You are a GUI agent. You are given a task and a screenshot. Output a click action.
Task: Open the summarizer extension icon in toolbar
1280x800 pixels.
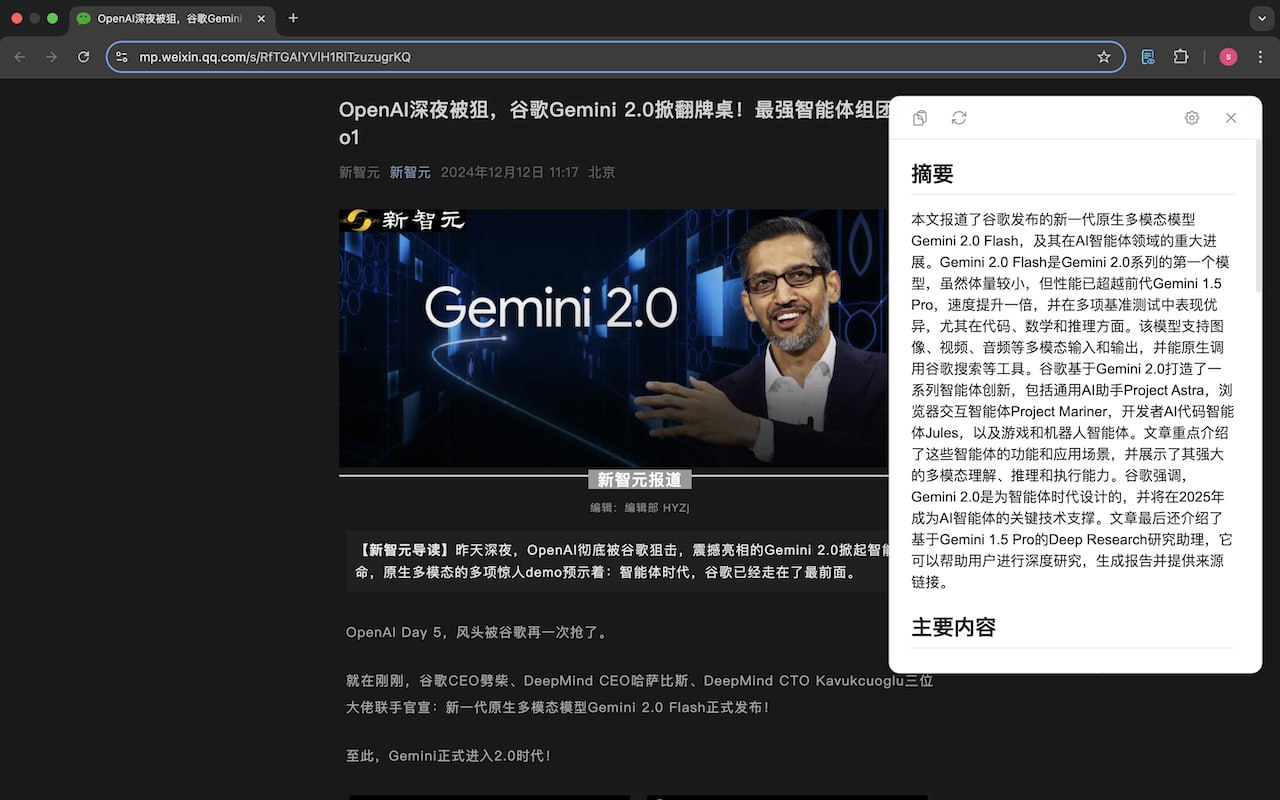pyautogui.click(x=1148, y=57)
